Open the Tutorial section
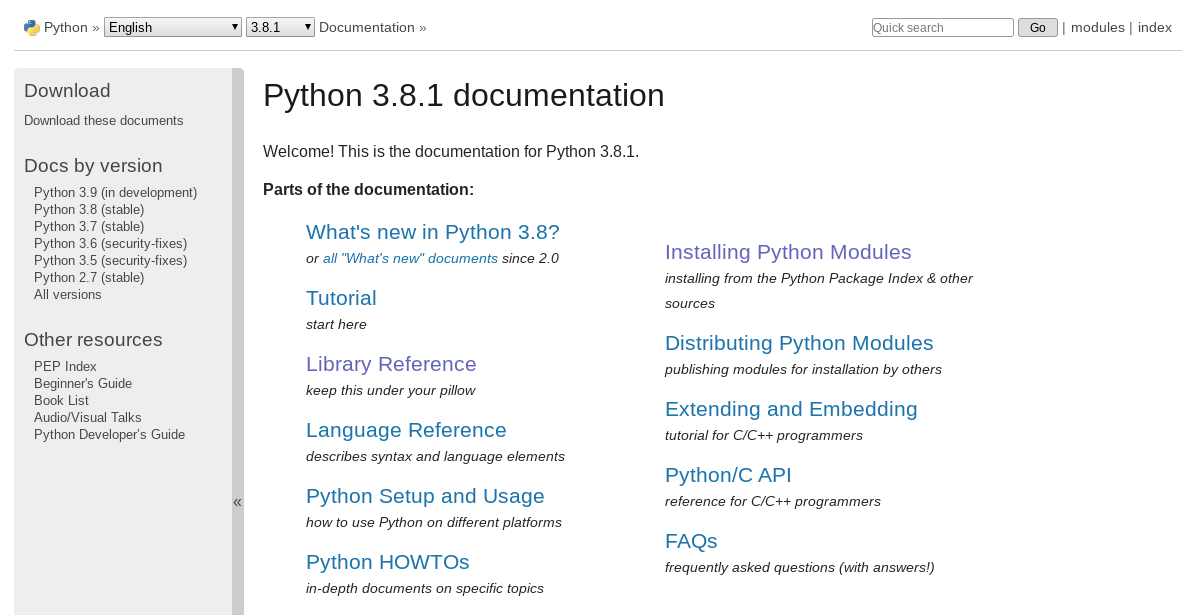This screenshot has width=1197, height=615. pos(341,298)
